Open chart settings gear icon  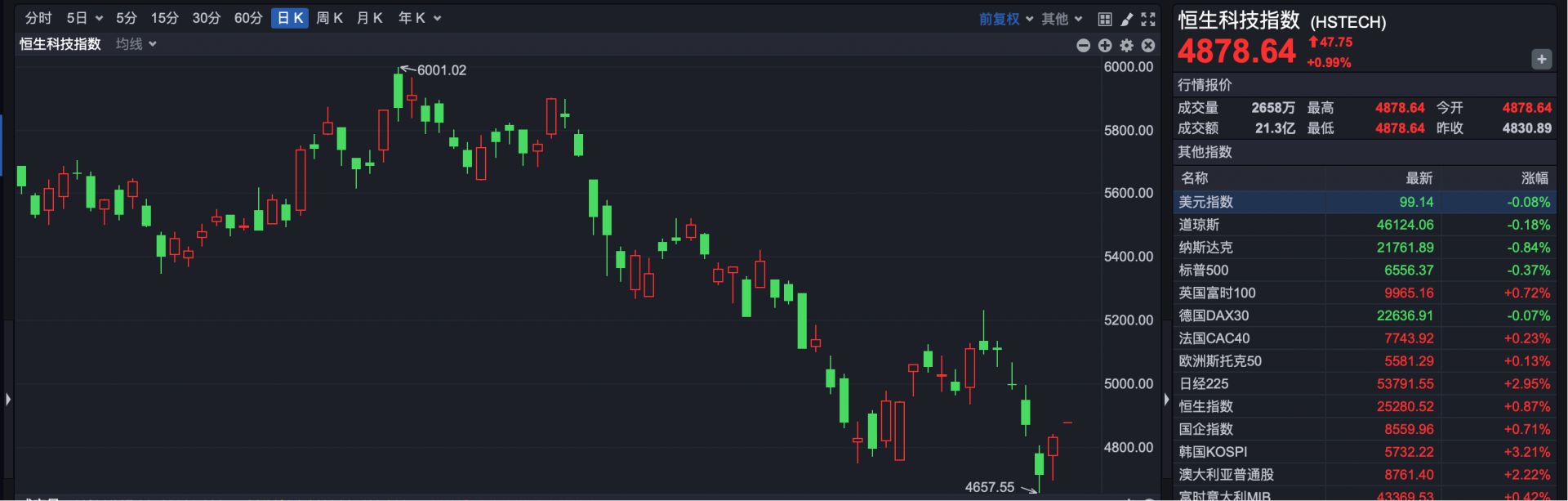pos(1126,46)
